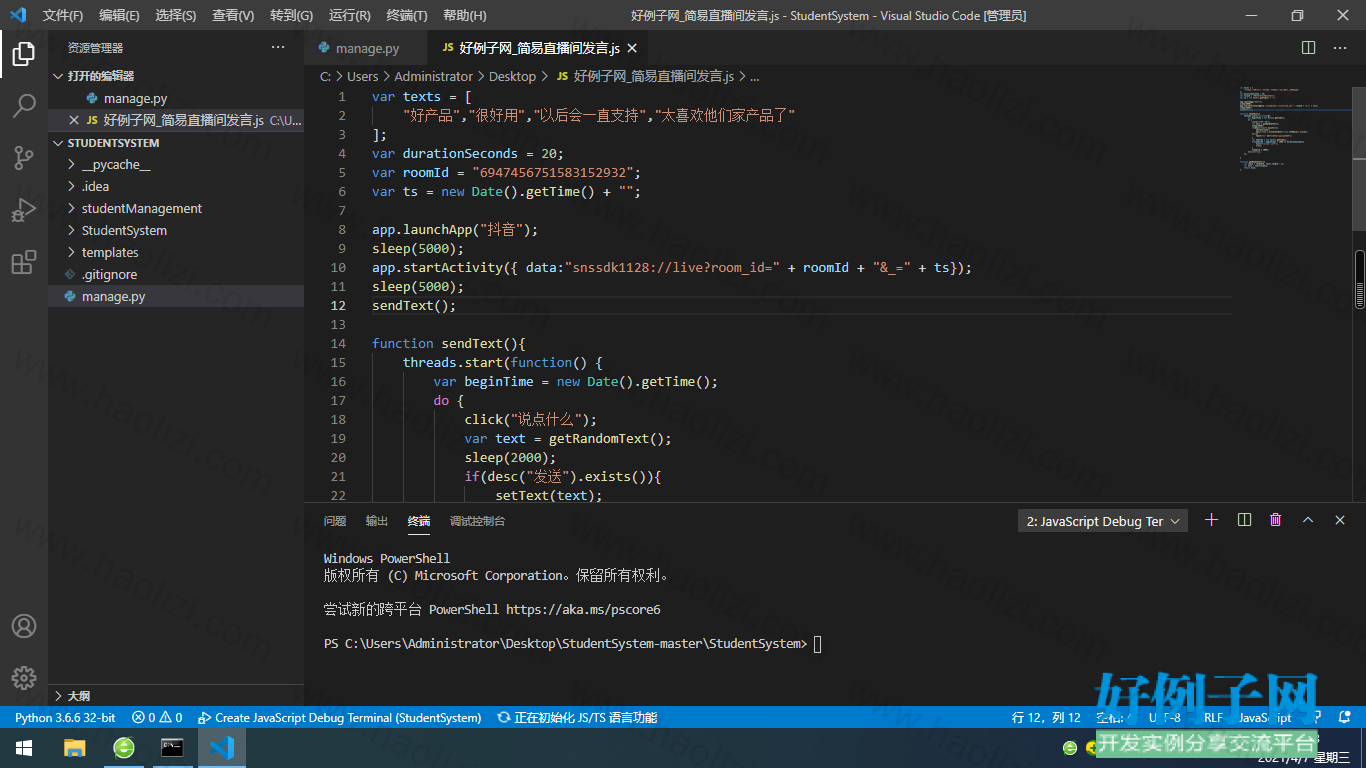
Task: Expand the 大纲 outline section
Action: coord(176,696)
